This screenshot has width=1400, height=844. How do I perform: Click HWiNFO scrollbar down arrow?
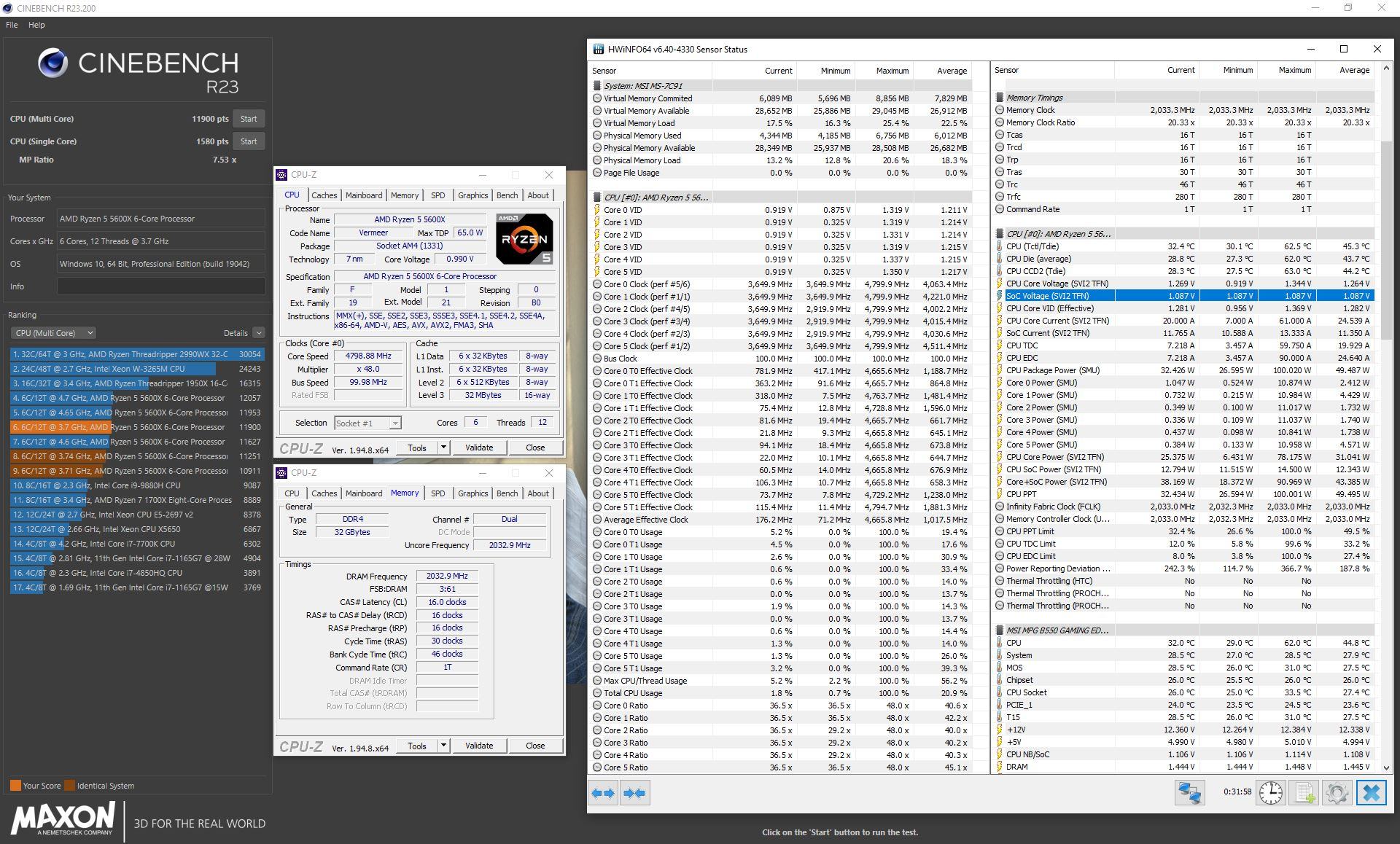click(1386, 767)
